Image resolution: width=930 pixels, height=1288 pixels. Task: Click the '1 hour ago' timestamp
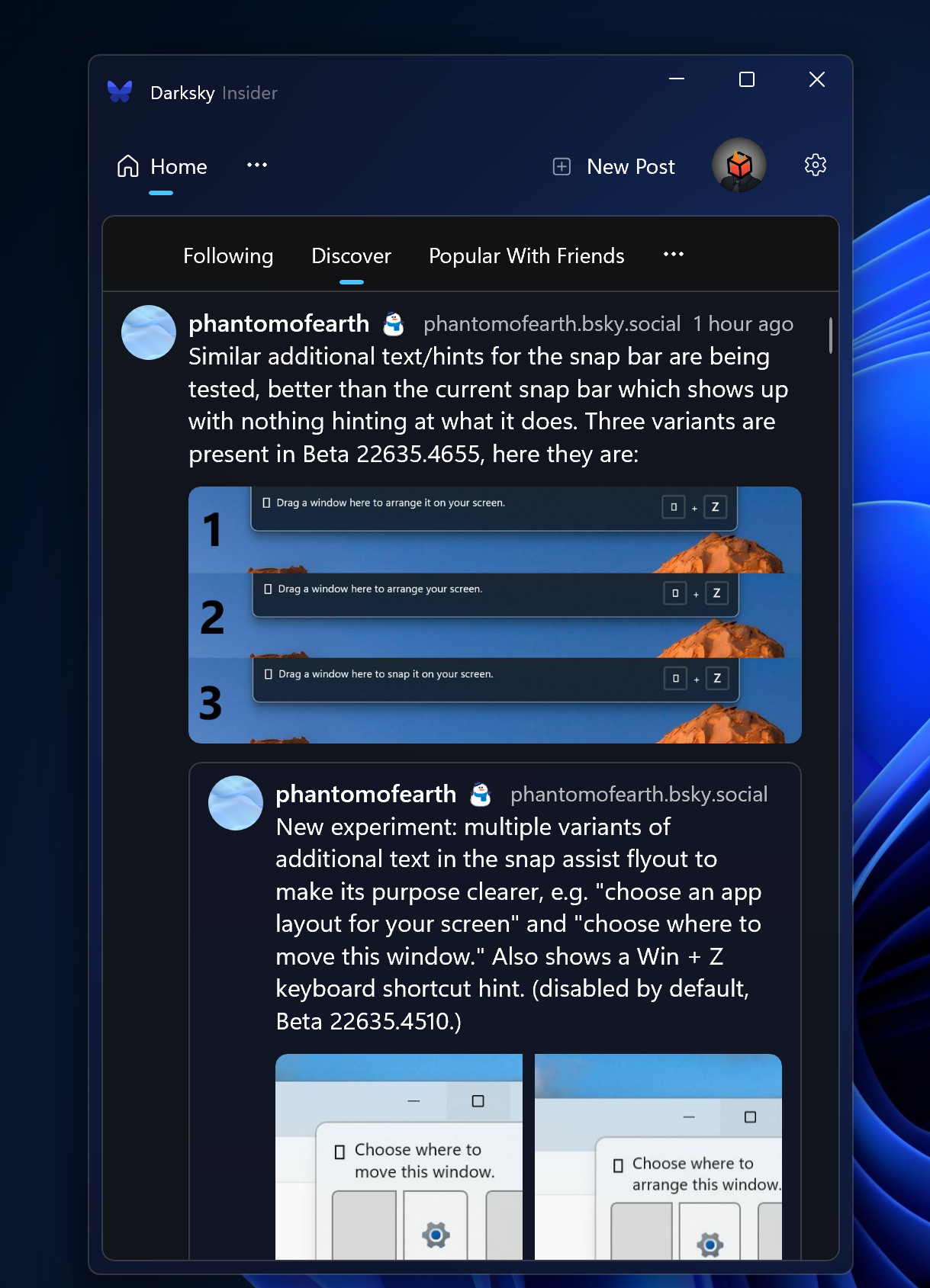(743, 324)
